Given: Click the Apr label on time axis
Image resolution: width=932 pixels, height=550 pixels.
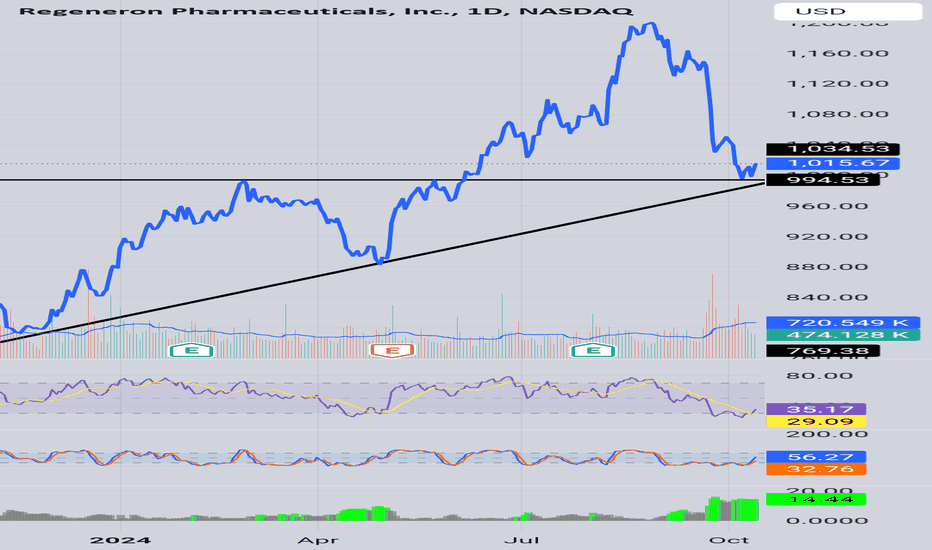Looking at the screenshot, I should click(x=318, y=540).
